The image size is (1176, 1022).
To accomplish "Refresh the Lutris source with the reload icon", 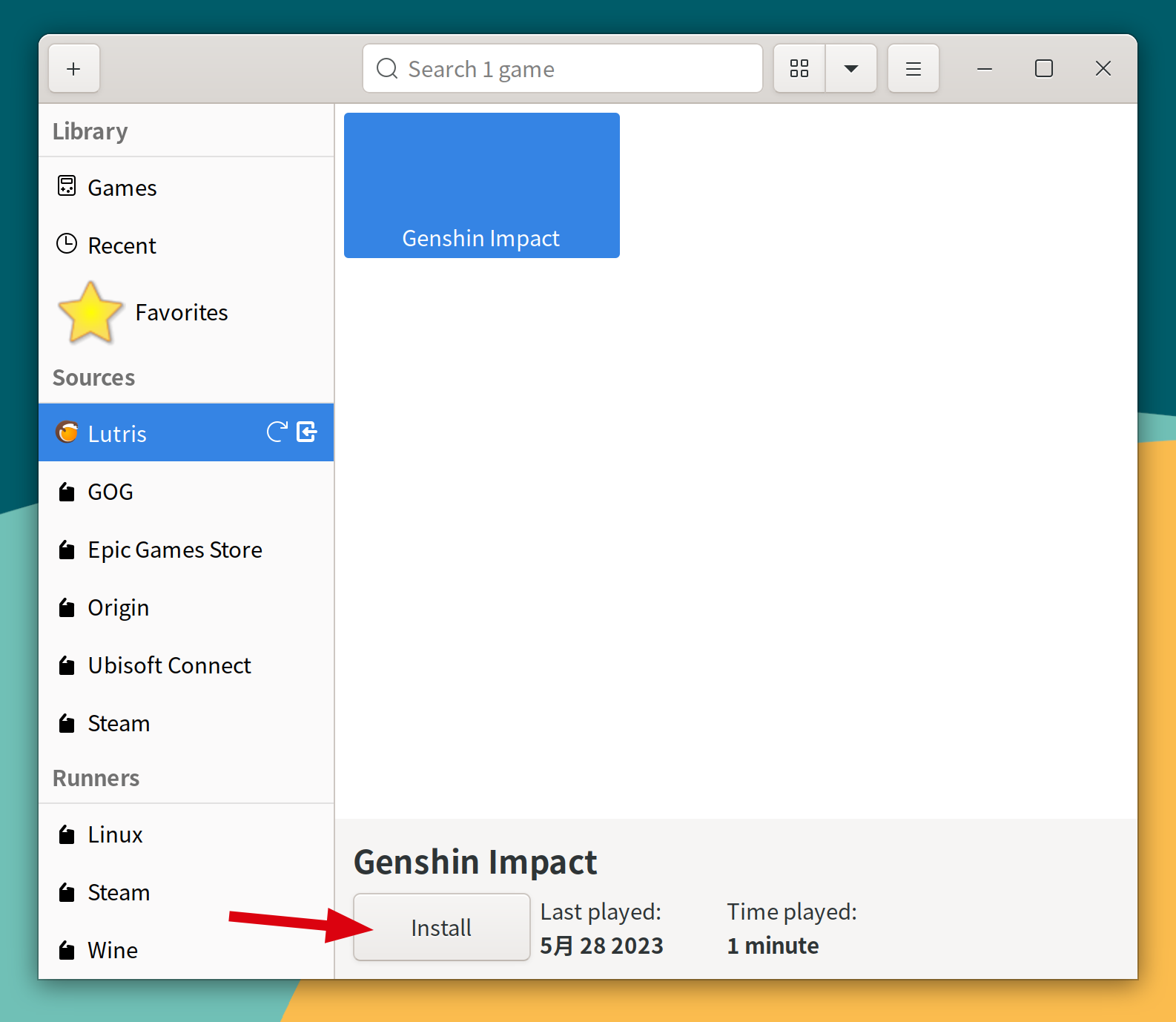I will (277, 432).
